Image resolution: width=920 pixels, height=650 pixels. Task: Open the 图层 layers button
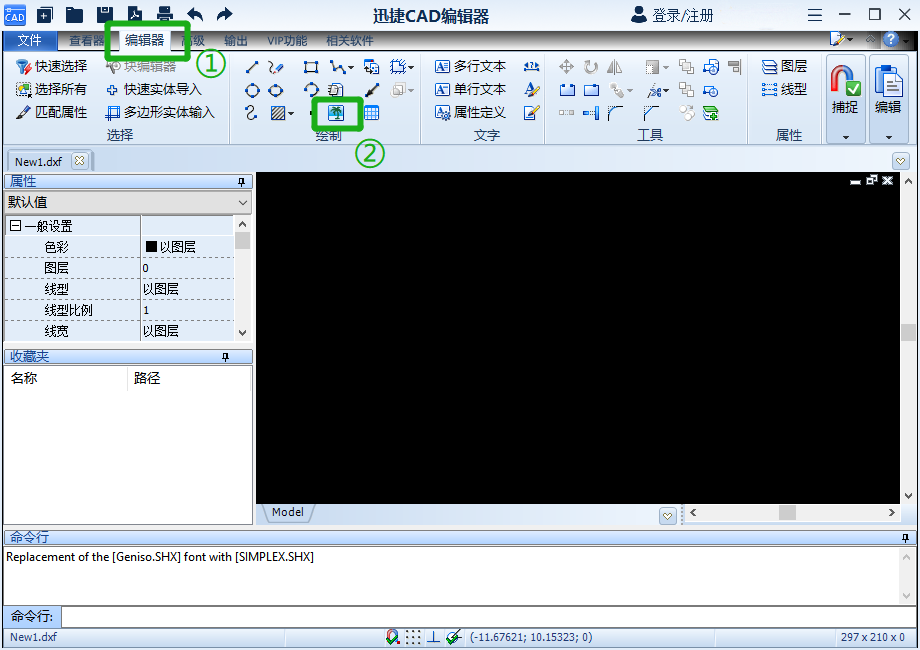click(784, 66)
